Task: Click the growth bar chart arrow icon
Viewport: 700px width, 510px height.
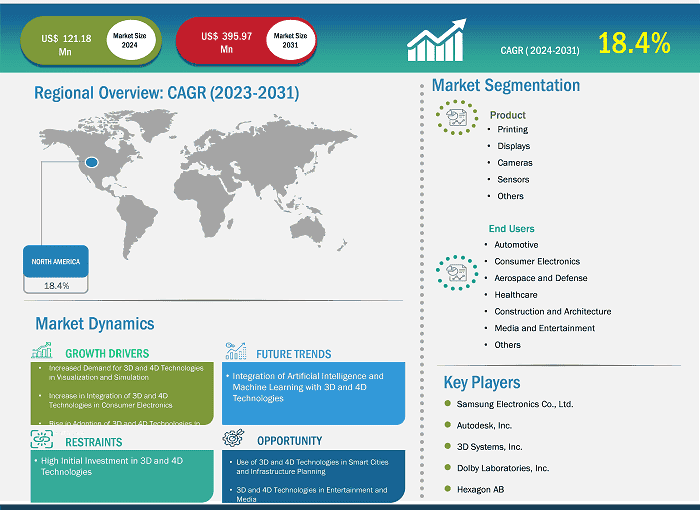Action: (x=436, y=40)
